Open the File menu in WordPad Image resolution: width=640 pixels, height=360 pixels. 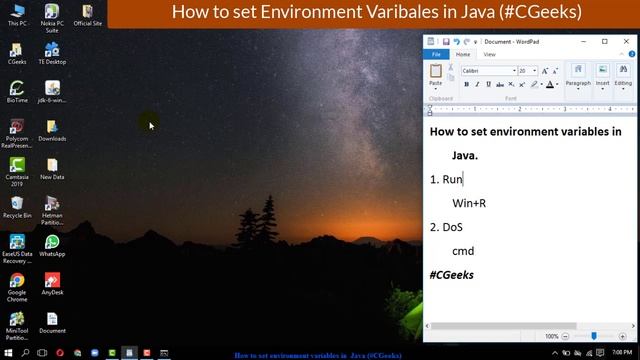tap(436, 54)
